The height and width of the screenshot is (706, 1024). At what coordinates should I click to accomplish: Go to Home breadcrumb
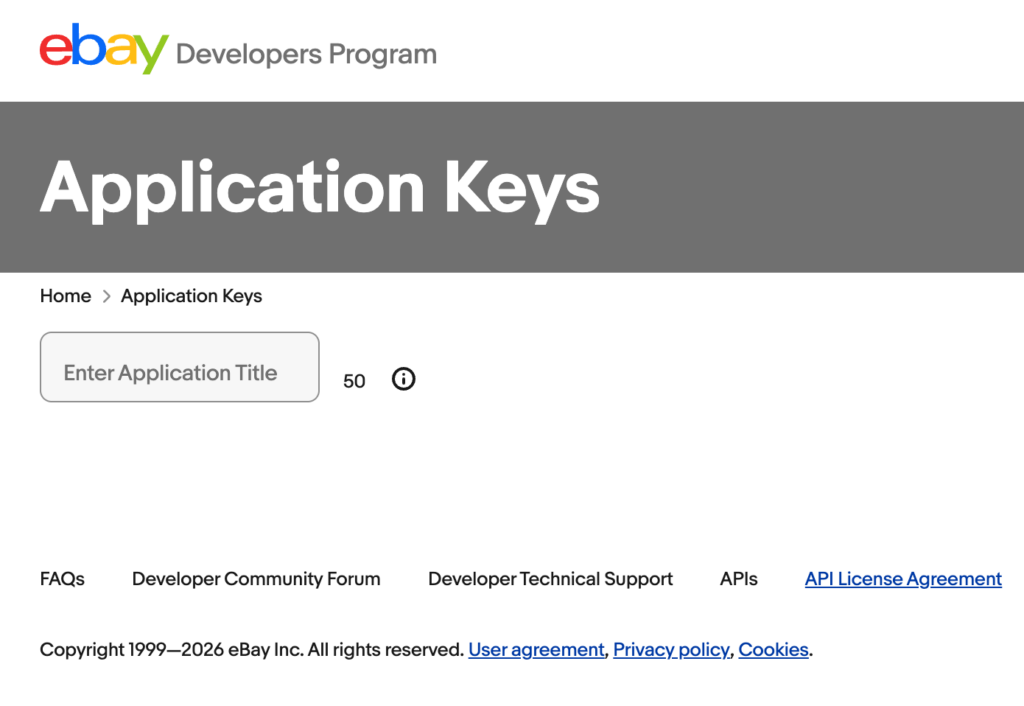[65, 296]
